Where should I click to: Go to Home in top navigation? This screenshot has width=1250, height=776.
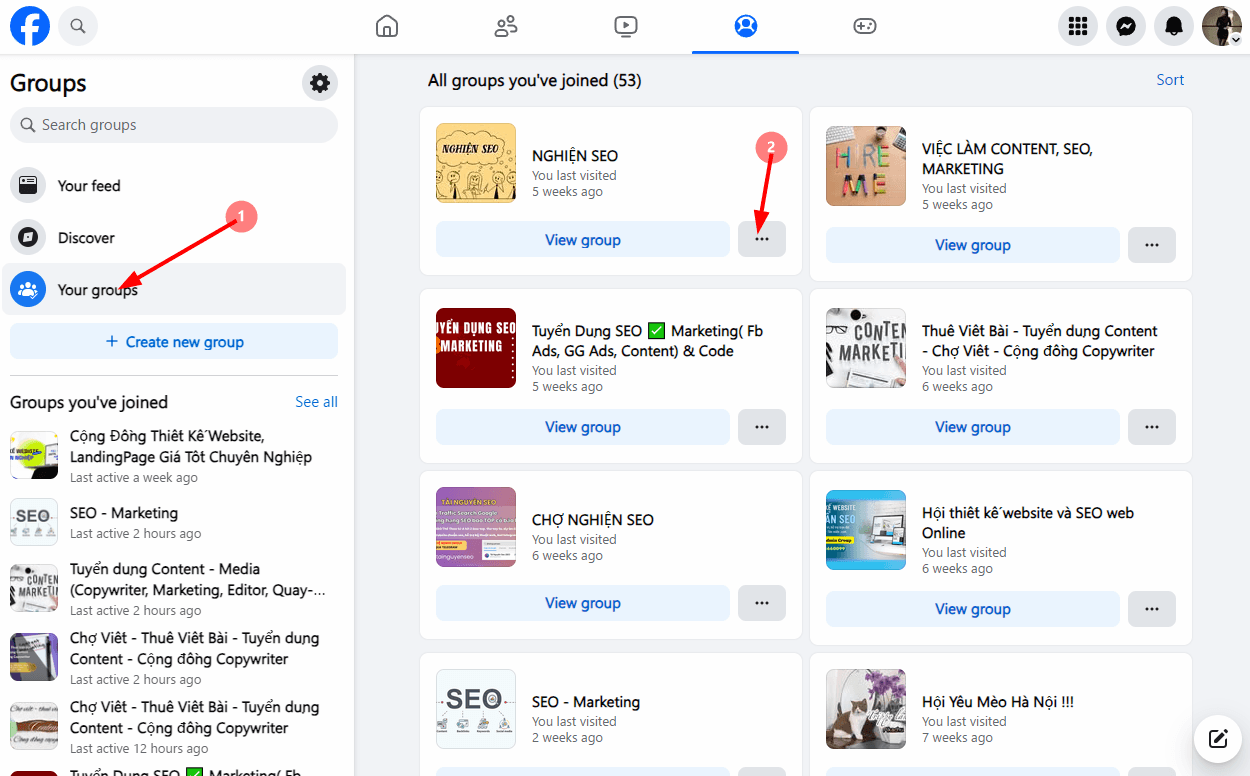point(387,27)
